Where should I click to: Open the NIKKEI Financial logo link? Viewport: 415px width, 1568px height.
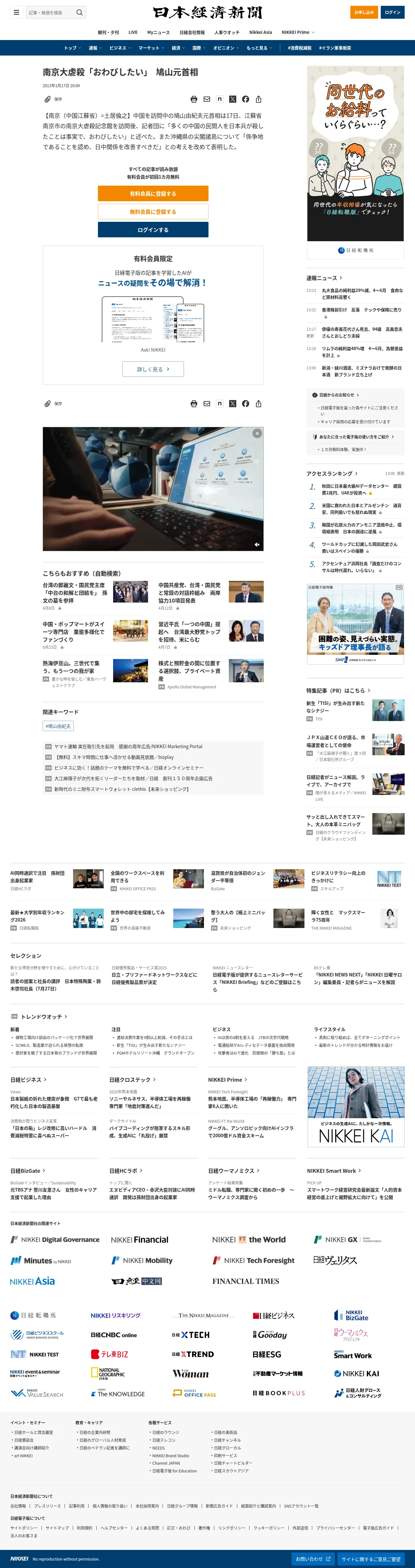tap(140, 1240)
